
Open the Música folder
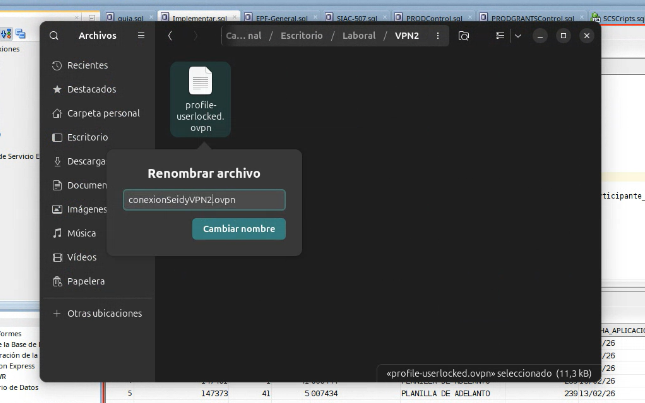pos(81,233)
